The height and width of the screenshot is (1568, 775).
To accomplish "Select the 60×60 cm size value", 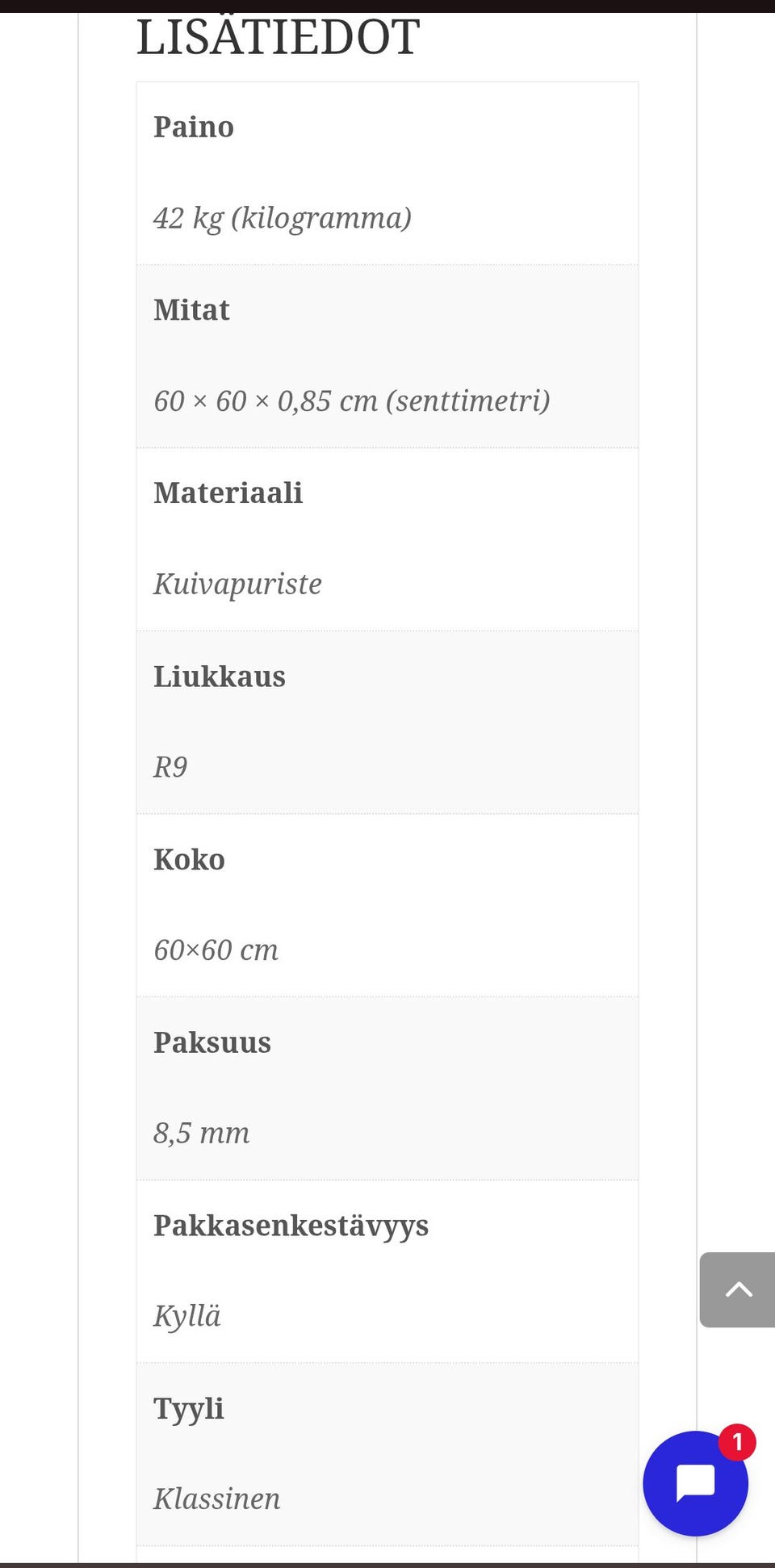I will click(216, 950).
